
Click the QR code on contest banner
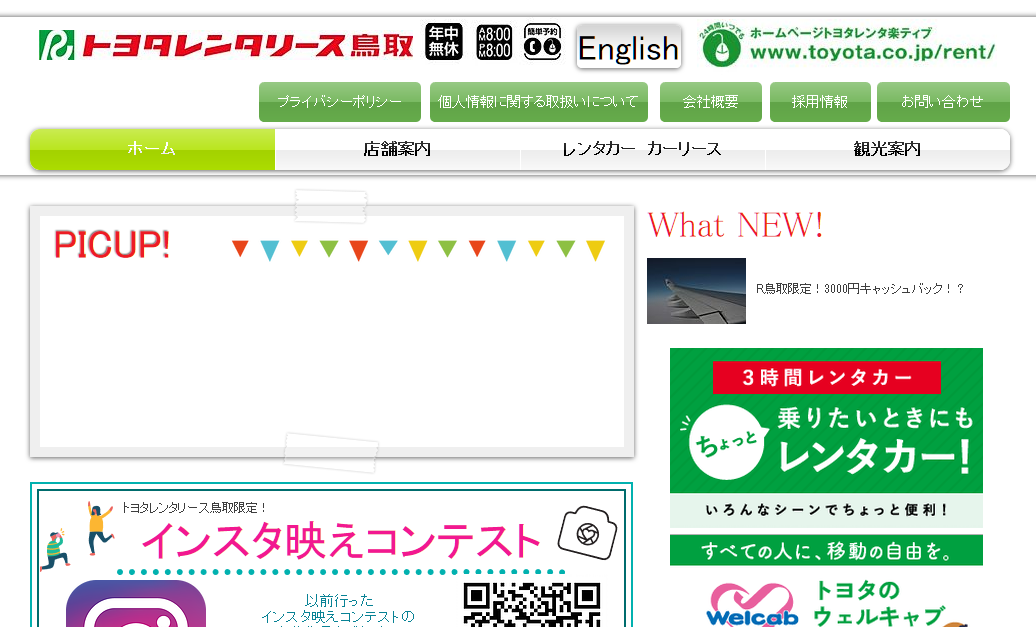(x=532, y=605)
